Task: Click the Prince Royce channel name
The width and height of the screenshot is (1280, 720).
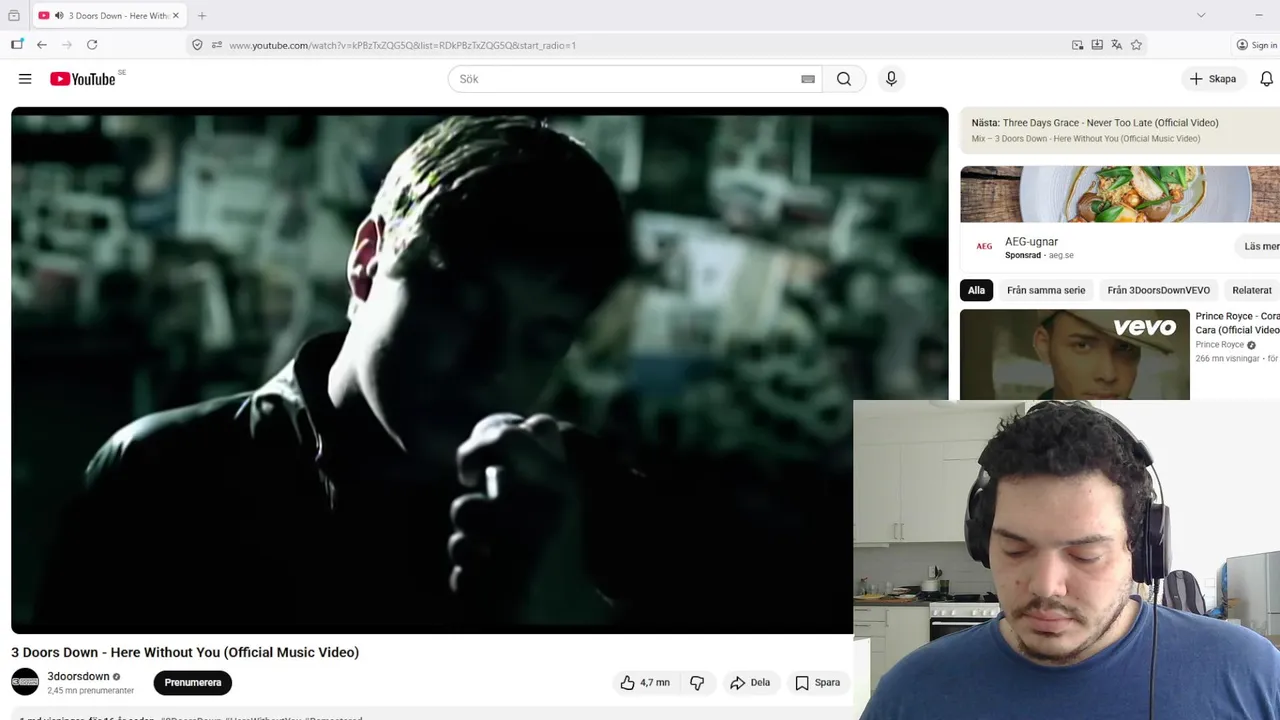Action: coord(1220,345)
